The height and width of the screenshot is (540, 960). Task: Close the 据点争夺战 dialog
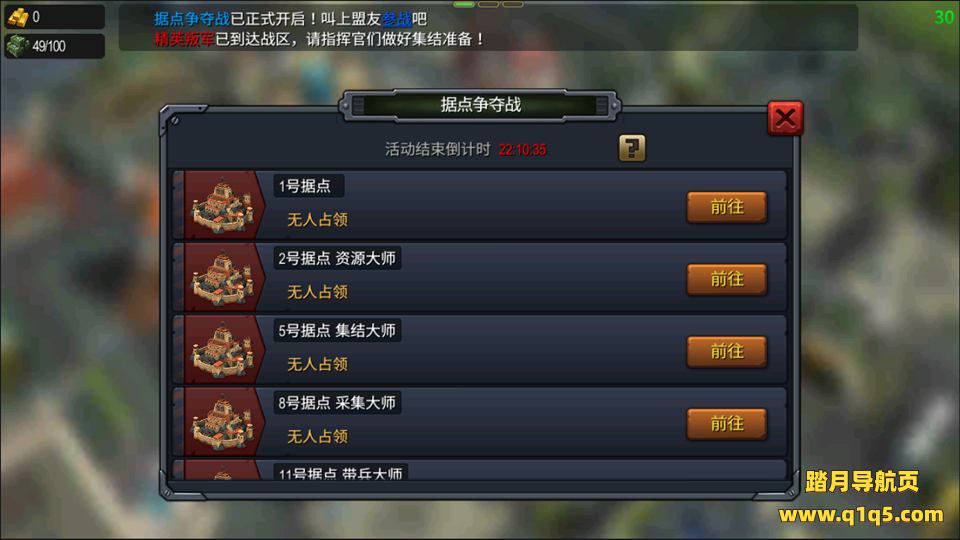point(786,118)
